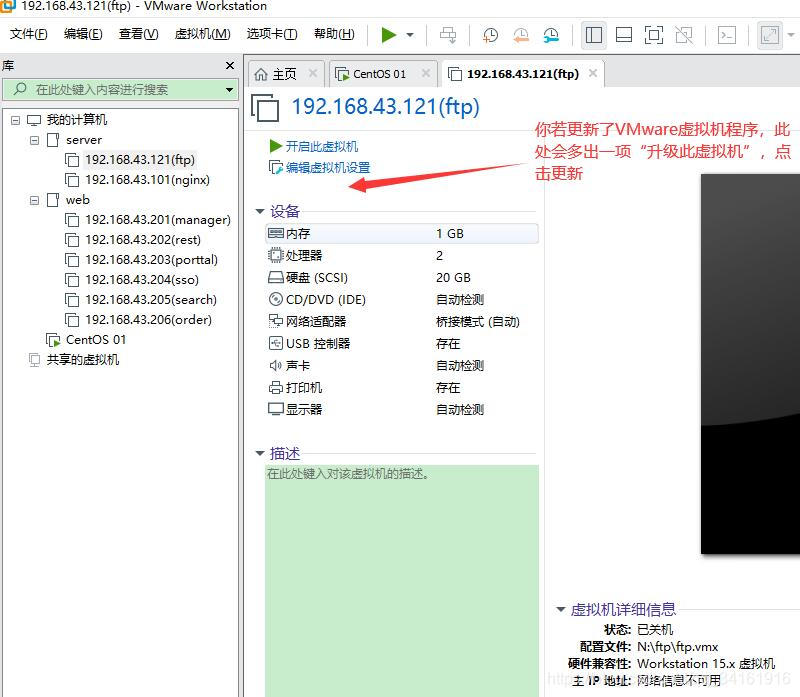
Task: Open the 虚拟机(M) menu
Action: click(203, 34)
